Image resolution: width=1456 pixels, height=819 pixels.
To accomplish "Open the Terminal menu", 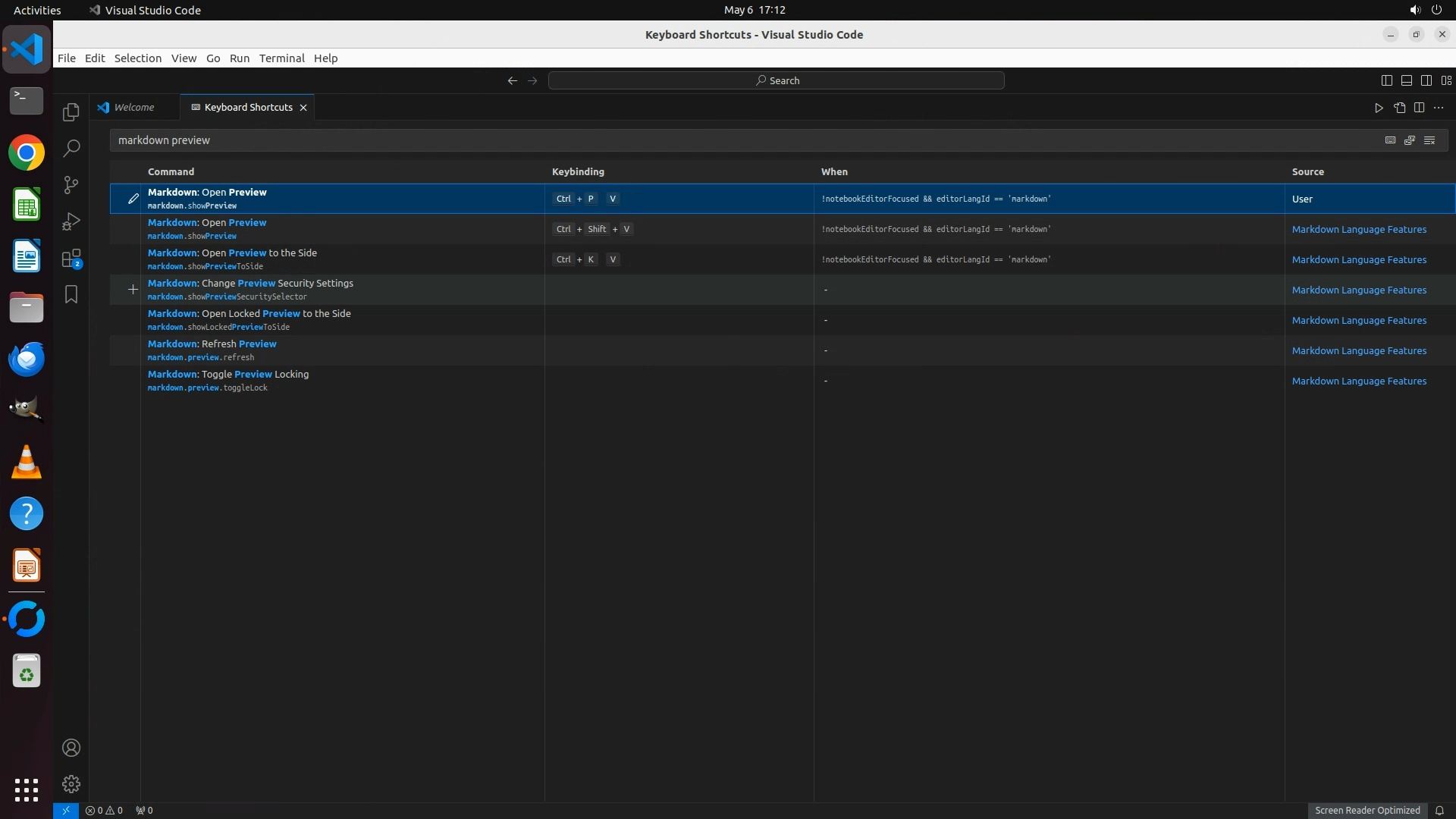I will (281, 58).
